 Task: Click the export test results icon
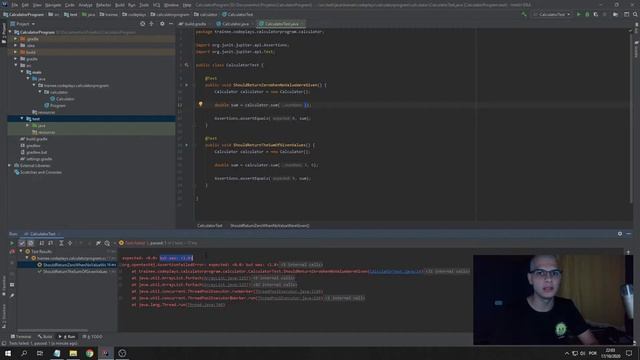click(x=98, y=243)
